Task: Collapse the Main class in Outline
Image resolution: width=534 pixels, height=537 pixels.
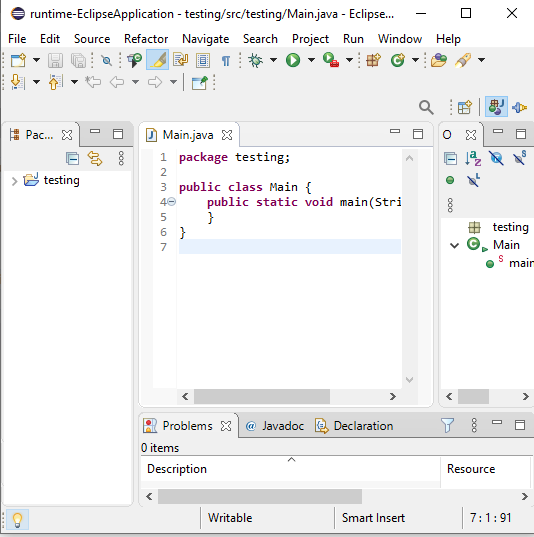Action: 454,245
